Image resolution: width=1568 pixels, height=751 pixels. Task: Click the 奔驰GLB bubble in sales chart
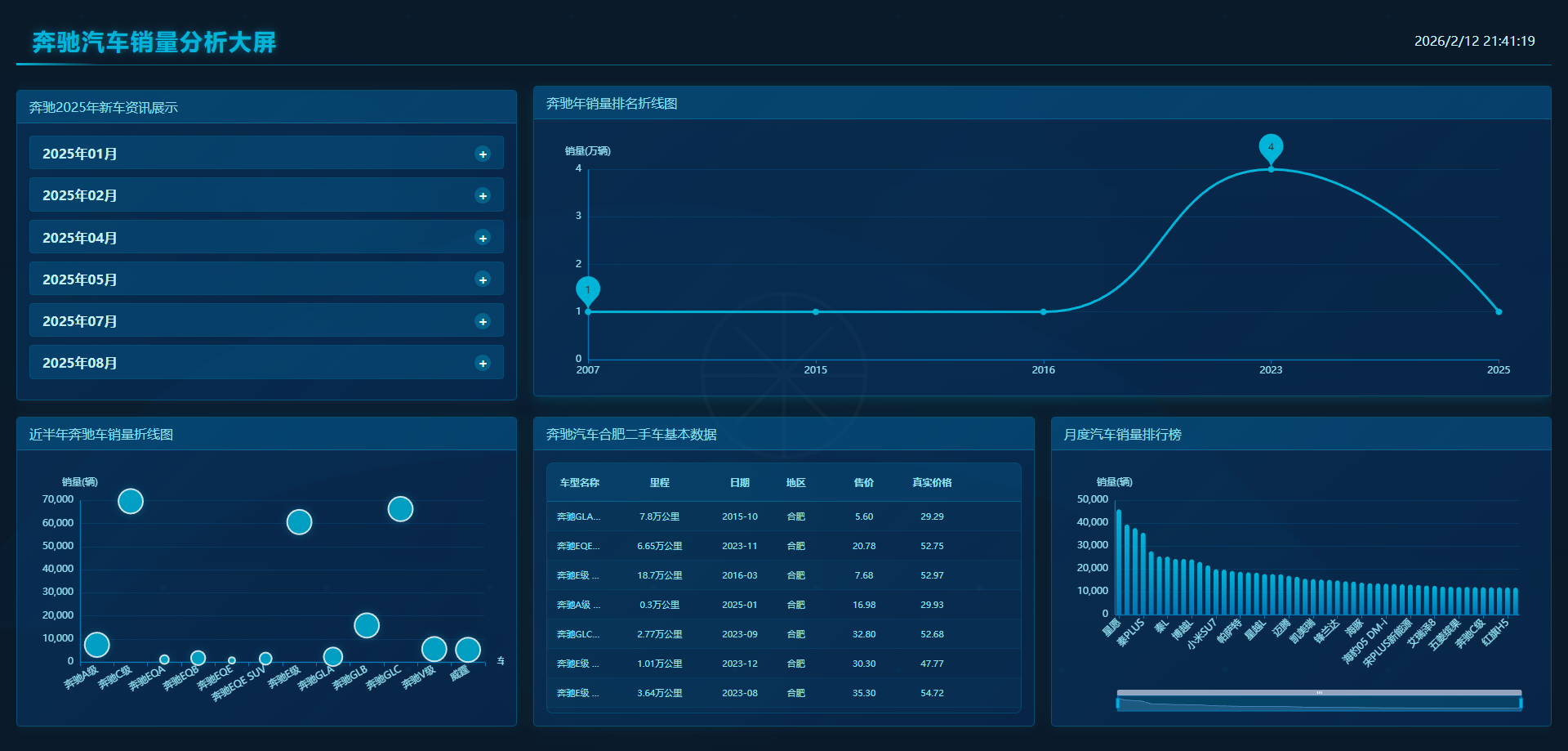pyautogui.click(x=367, y=625)
